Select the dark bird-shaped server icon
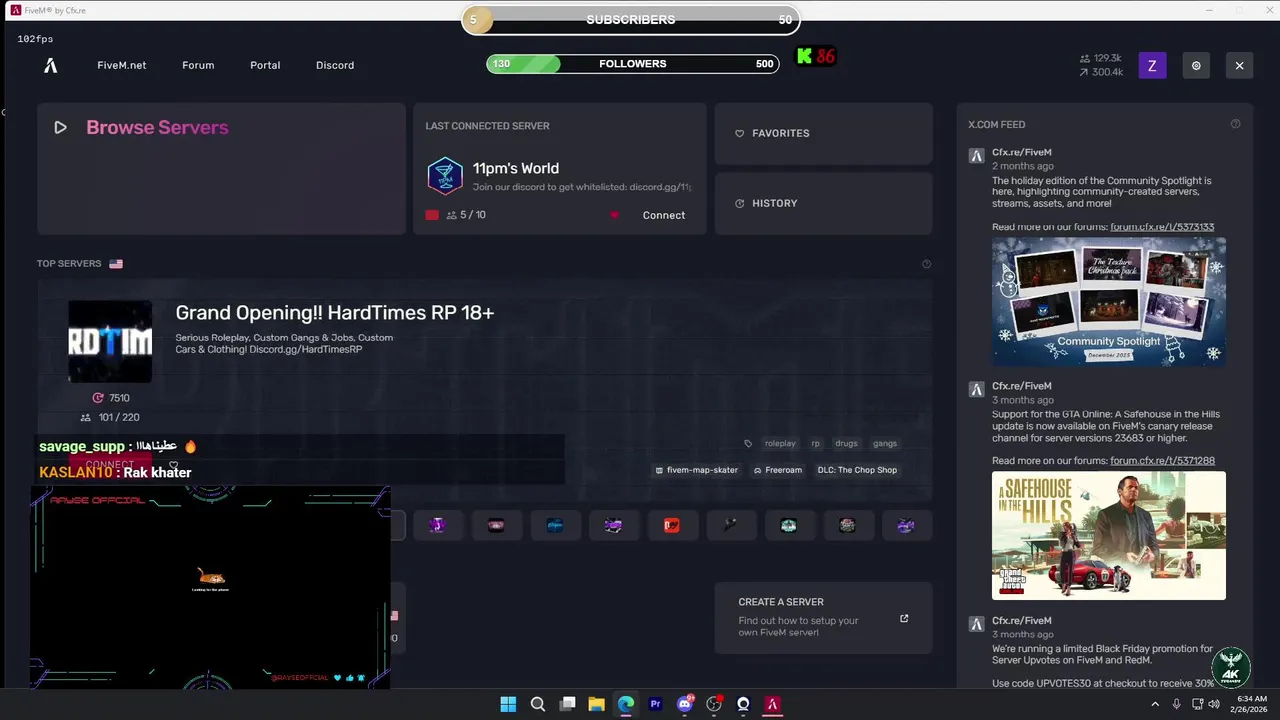This screenshot has height=720, width=1280. 730,525
